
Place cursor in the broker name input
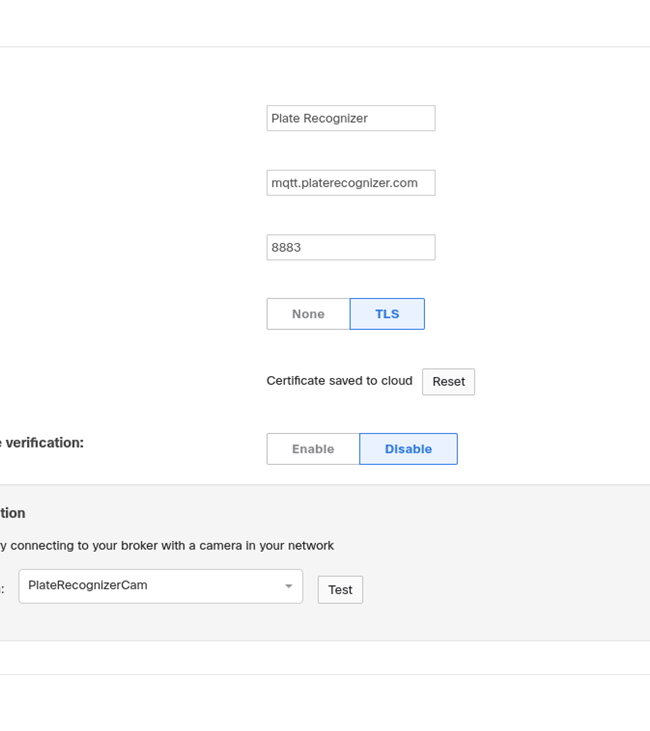[x=351, y=118]
